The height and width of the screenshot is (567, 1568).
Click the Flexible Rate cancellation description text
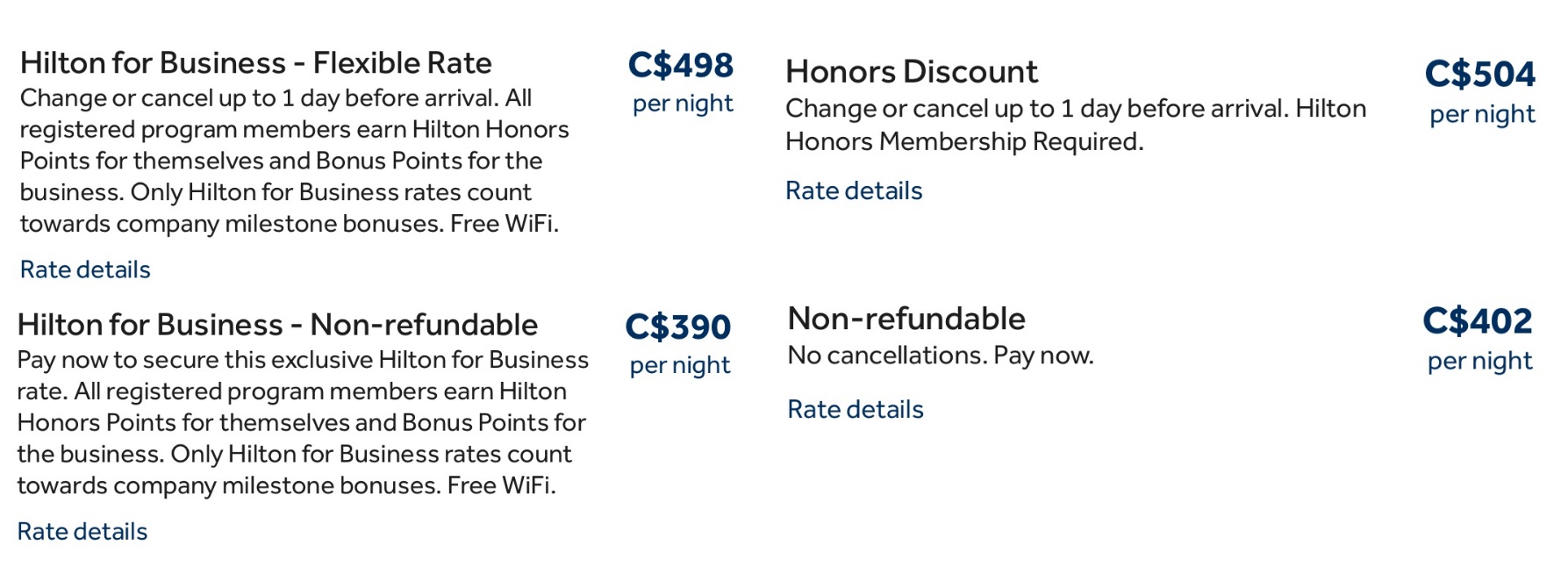coord(294,161)
